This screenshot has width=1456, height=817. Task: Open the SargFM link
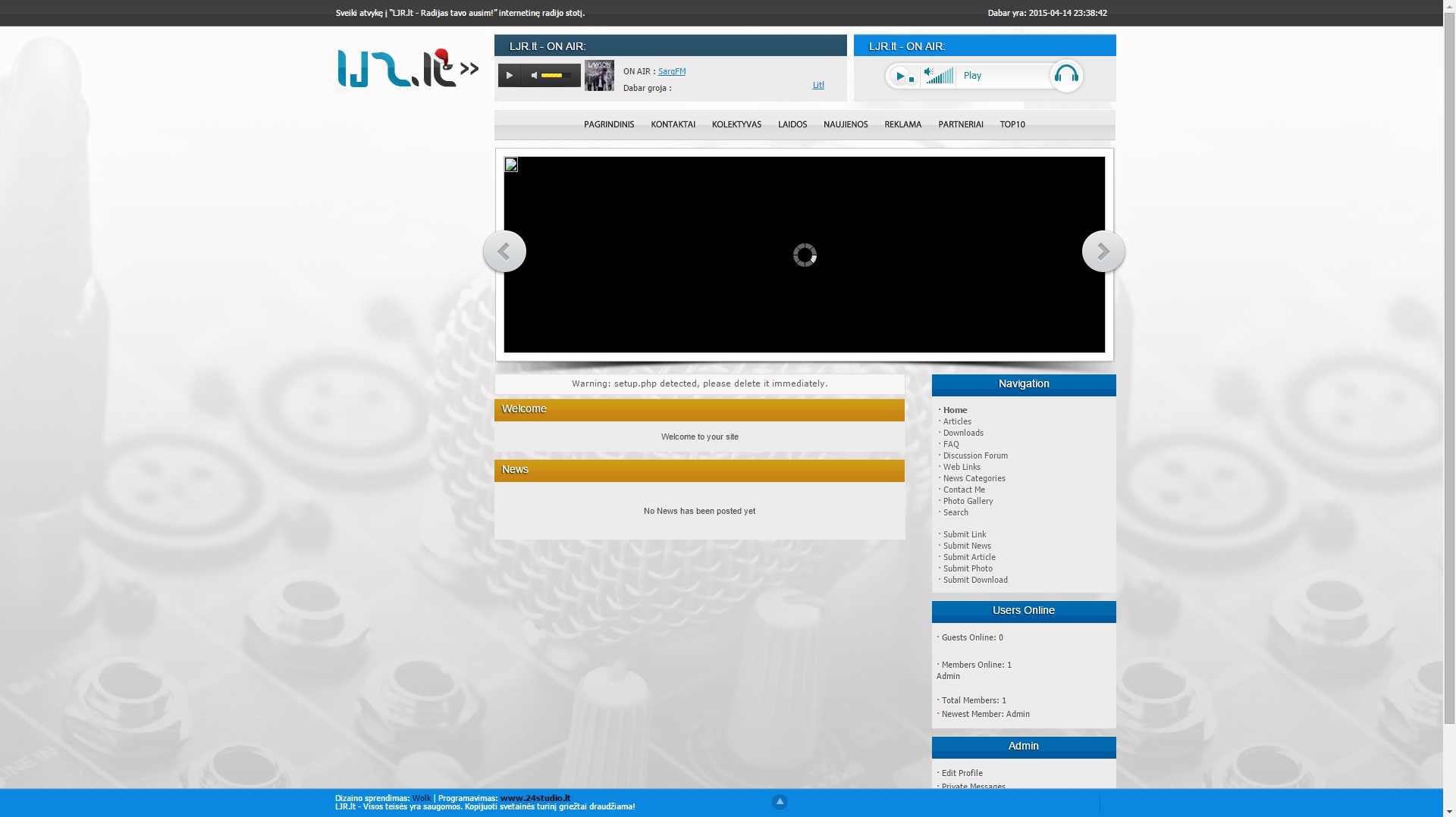(x=671, y=71)
